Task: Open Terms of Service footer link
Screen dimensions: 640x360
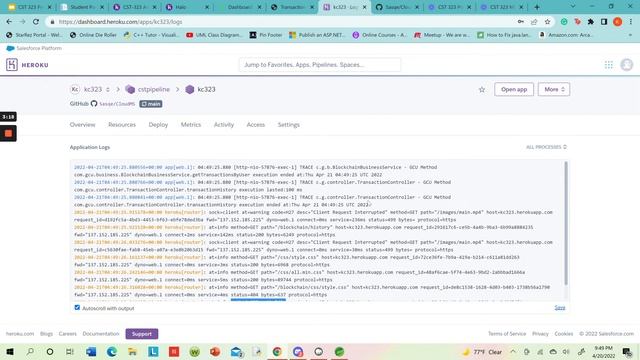Action: [x=507, y=333]
